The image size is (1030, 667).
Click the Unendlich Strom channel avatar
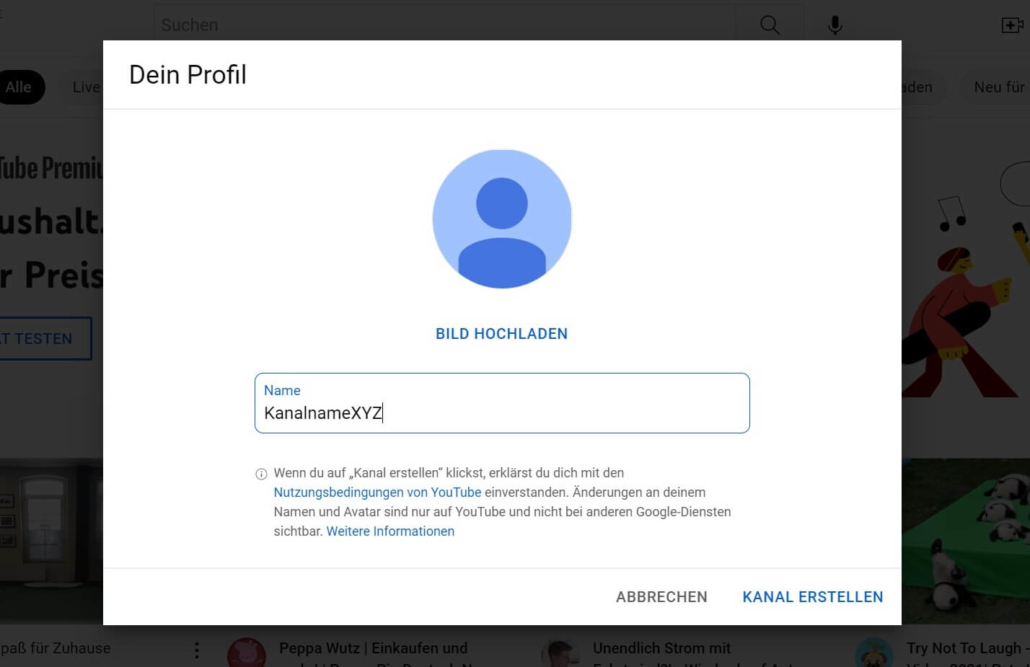[x=560, y=653]
